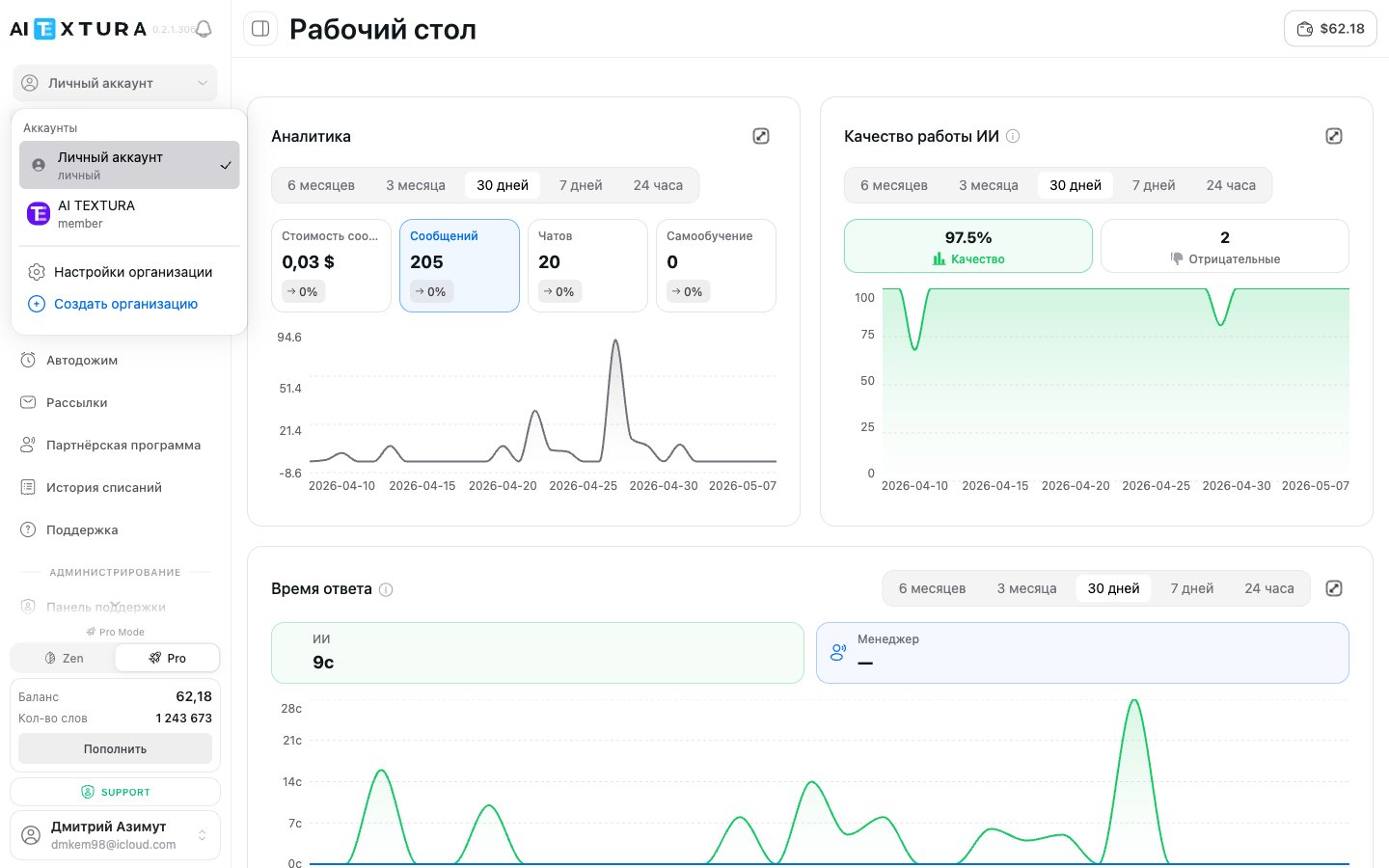Click the SUPPORT button
This screenshot has width=1389, height=868.
click(x=115, y=792)
